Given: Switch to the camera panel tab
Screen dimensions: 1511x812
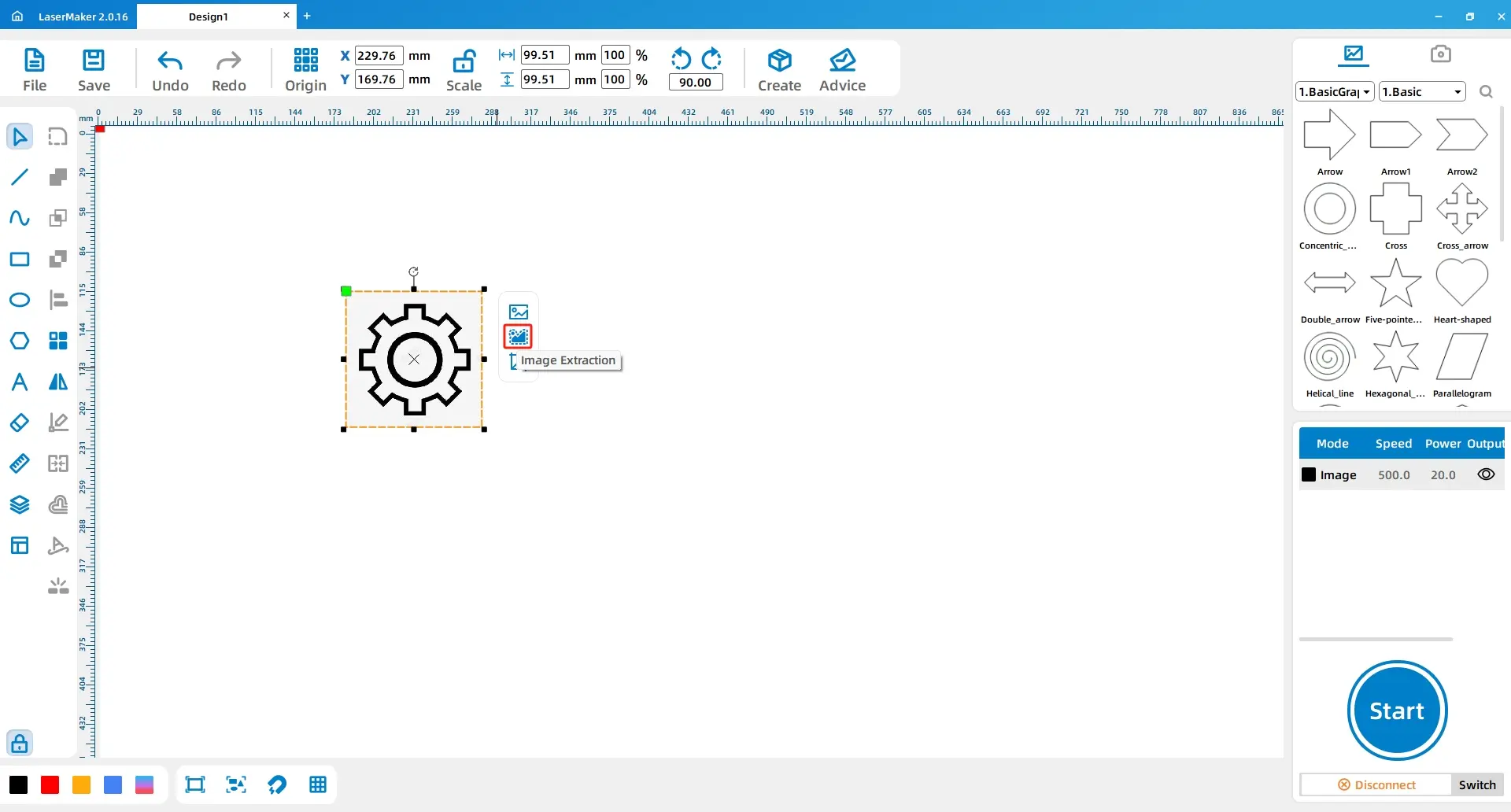Looking at the screenshot, I should [x=1440, y=54].
